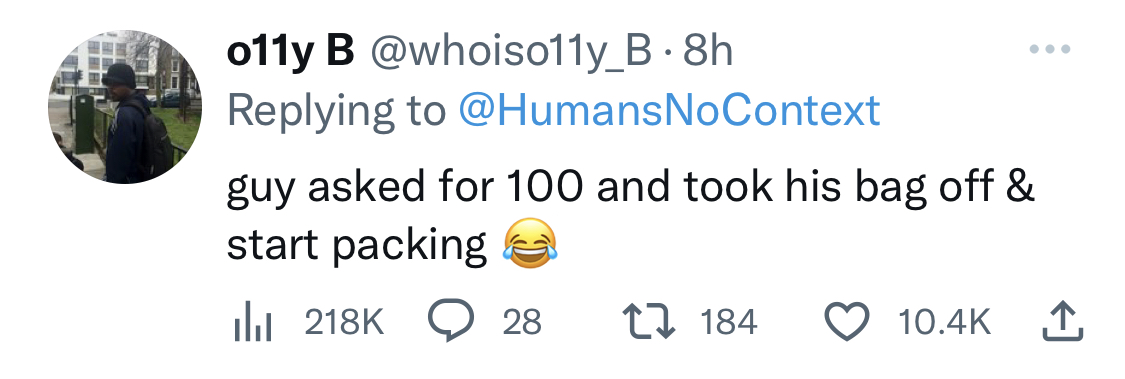Open the share upload arrow icon
This screenshot has height=379, width=1125.
[1062, 320]
